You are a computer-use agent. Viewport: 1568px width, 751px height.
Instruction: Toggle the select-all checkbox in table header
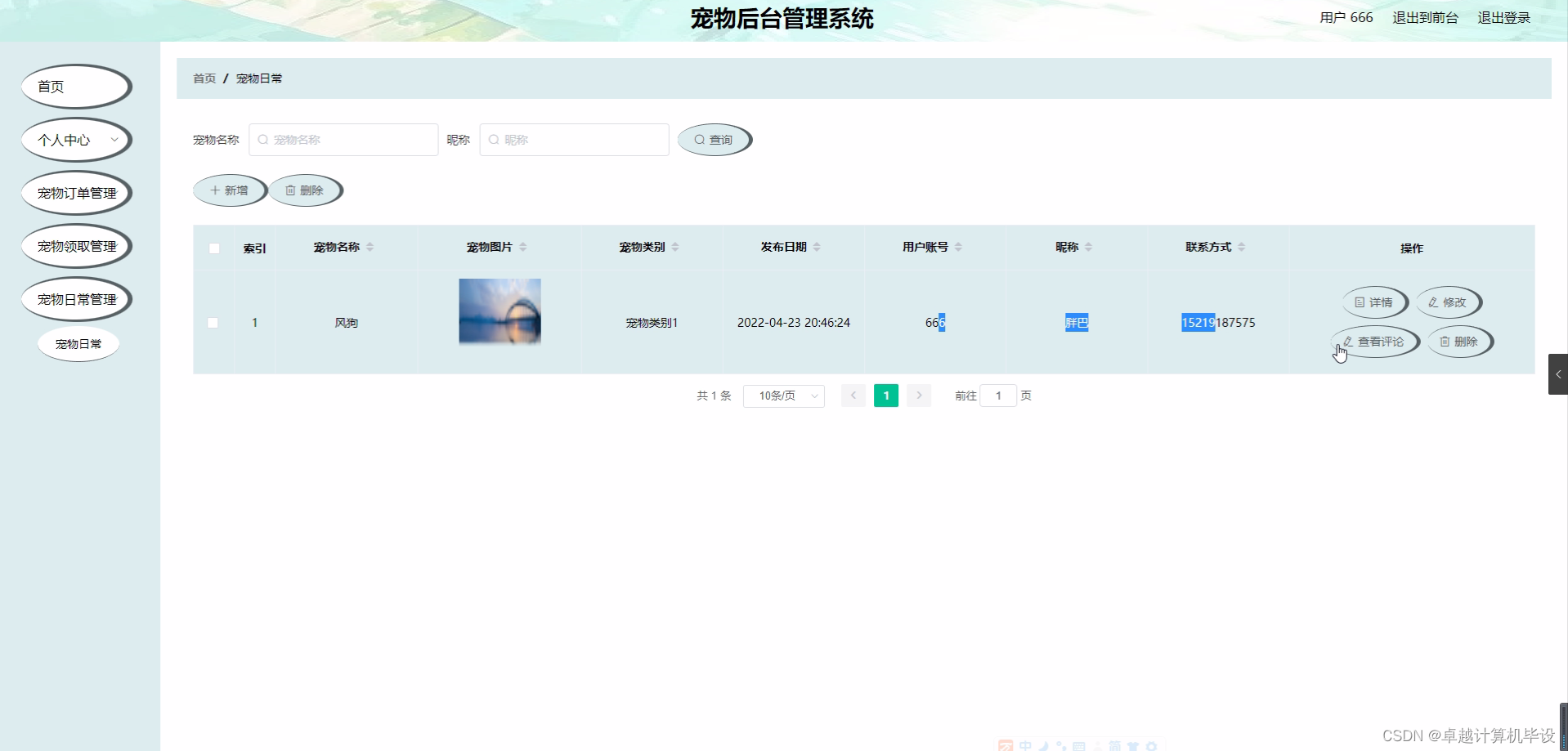coord(213,248)
